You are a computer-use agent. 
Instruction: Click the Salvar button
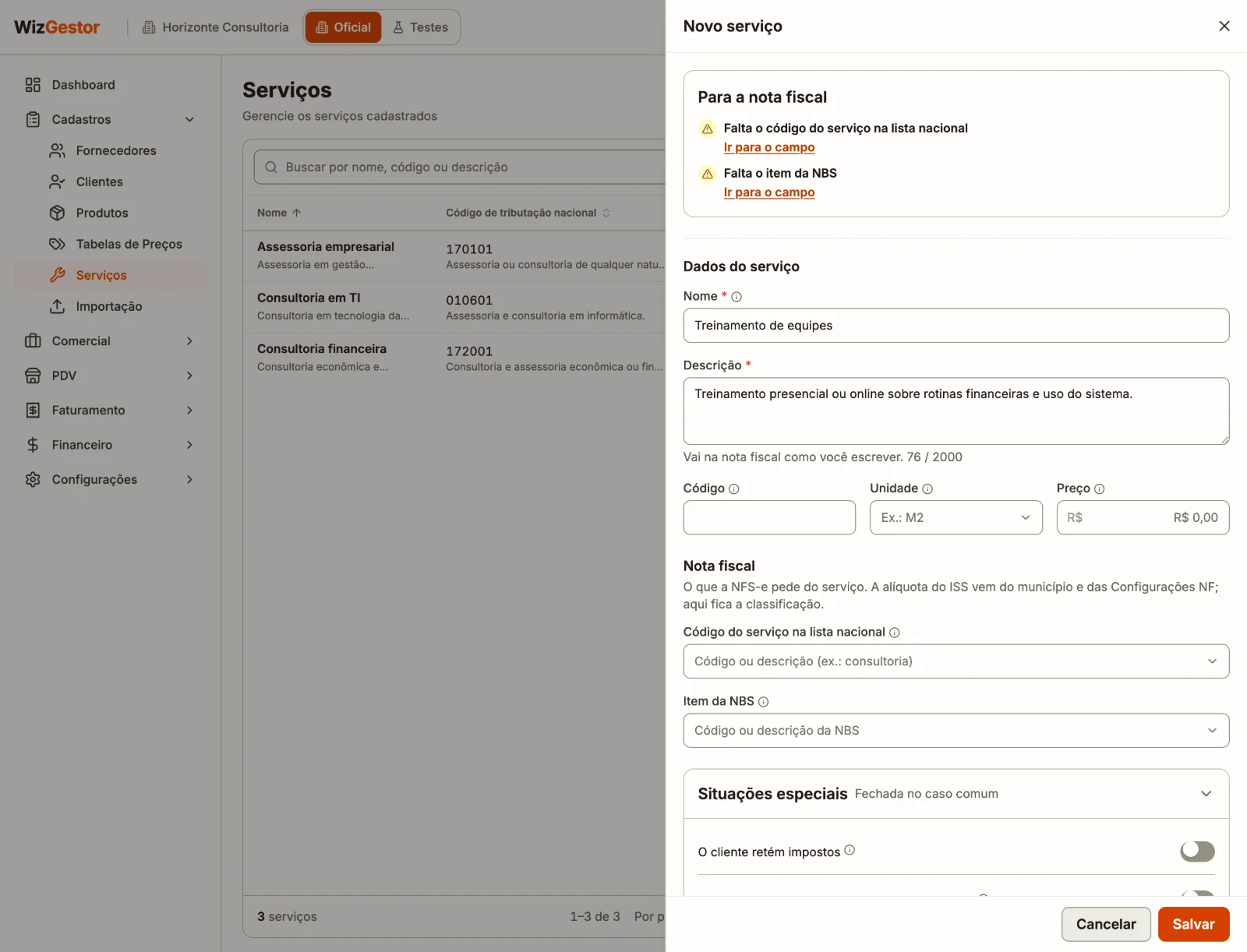point(1193,924)
